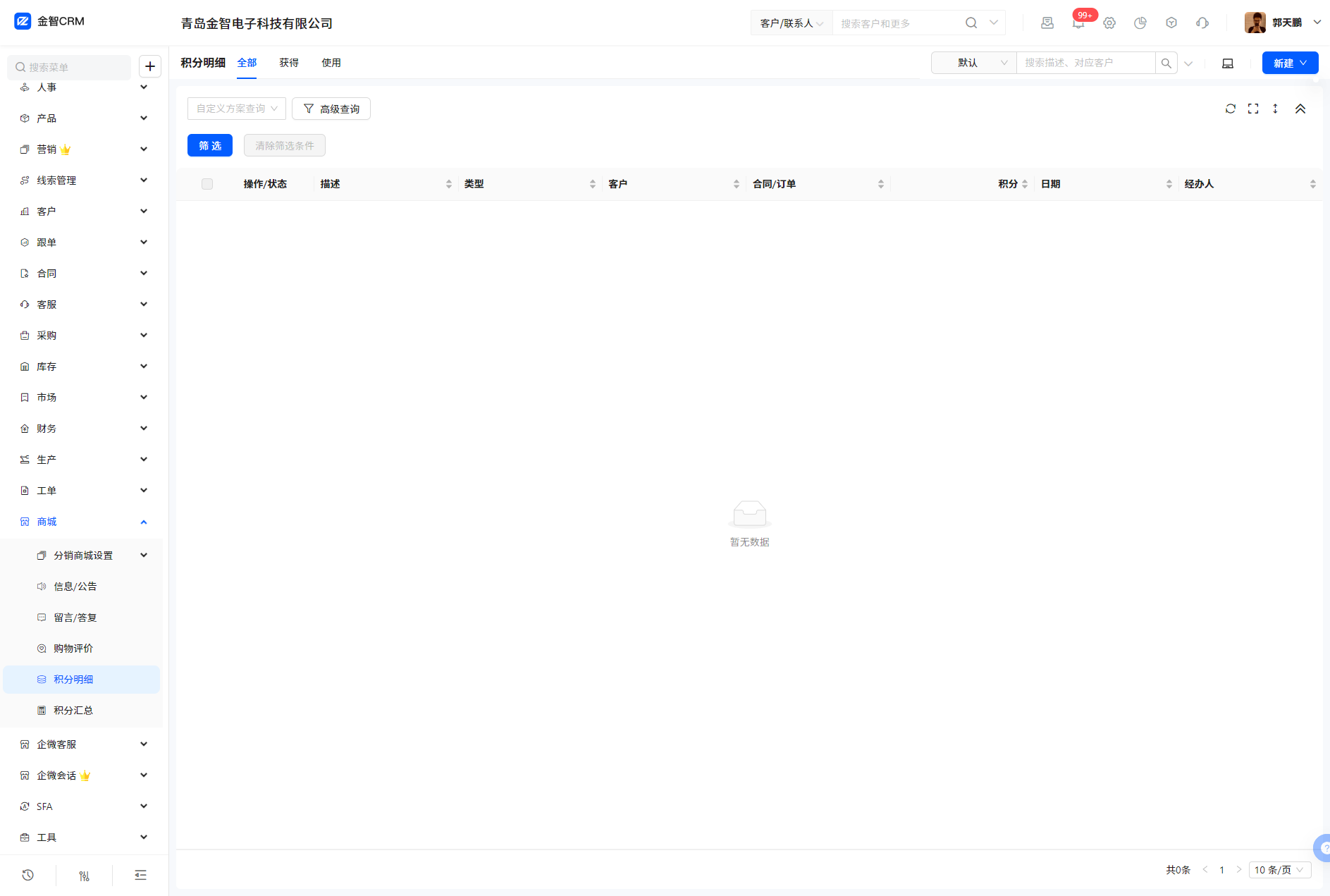
Task: Click the add menu plus icon
Action: click(x=149, y=66)
